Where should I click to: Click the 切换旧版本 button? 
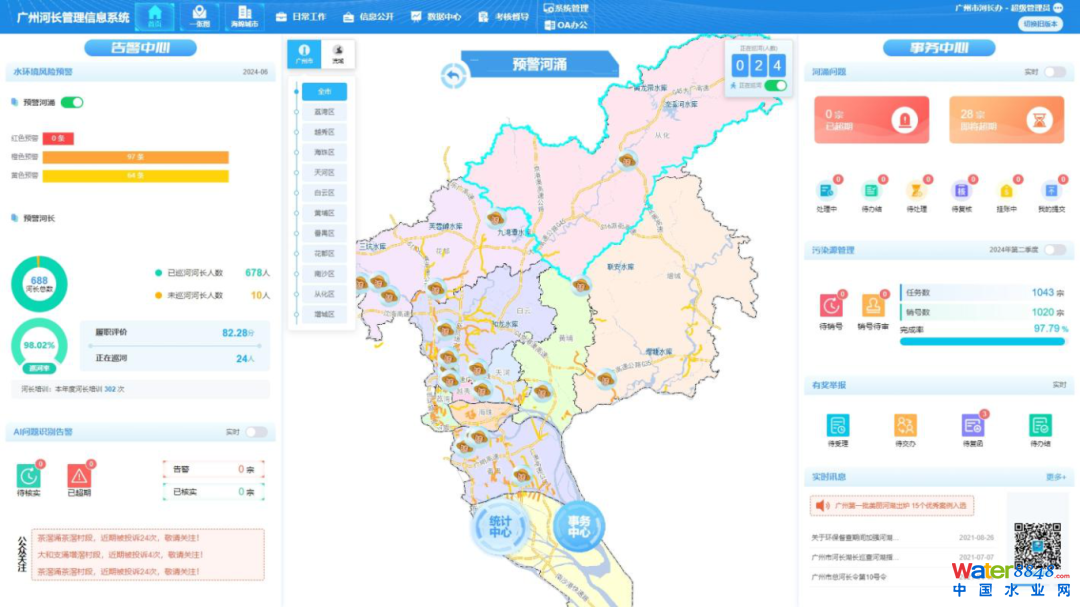(1041, 24)
